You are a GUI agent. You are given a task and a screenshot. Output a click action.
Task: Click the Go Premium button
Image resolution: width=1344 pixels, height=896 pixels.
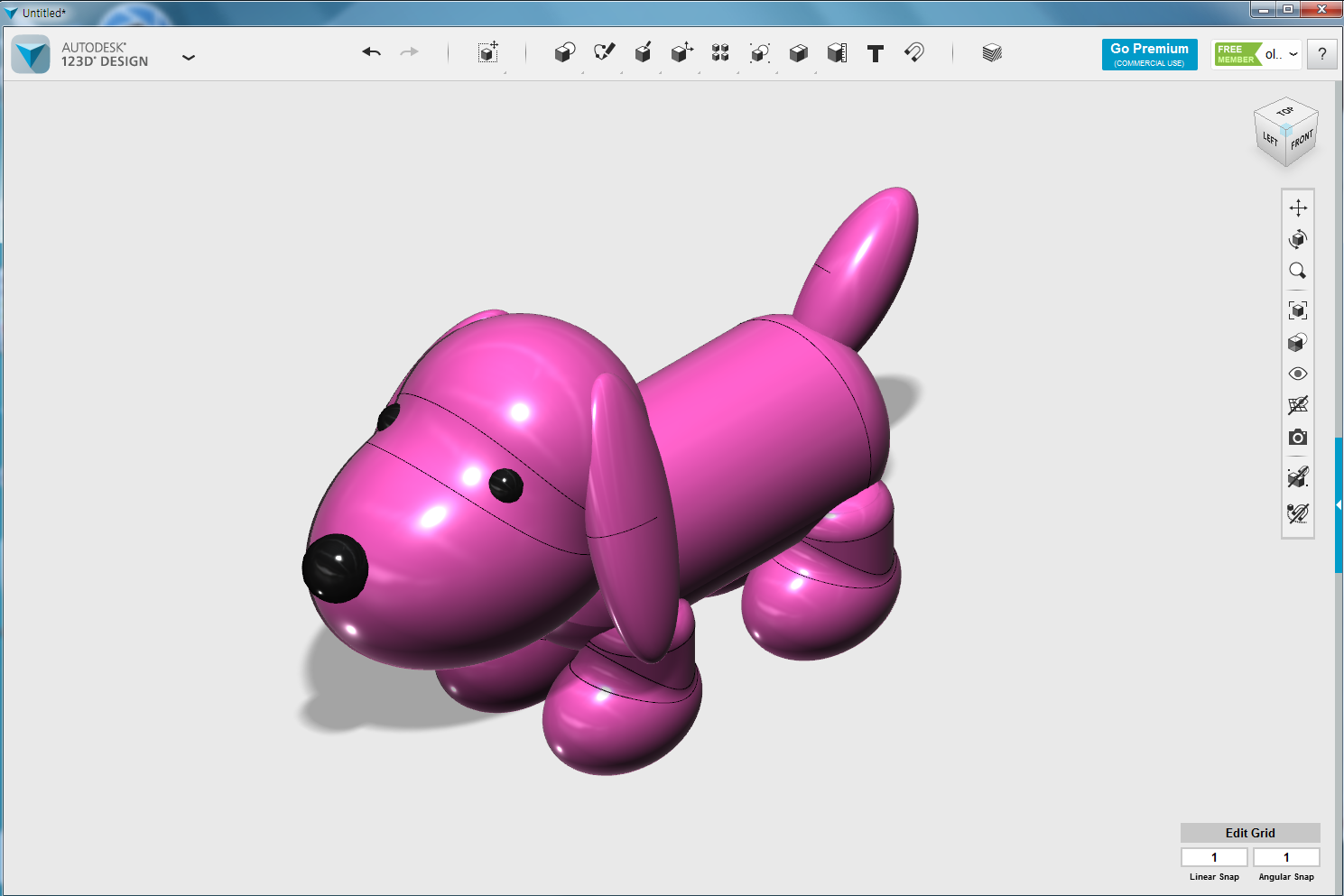tap(1149, 54)
